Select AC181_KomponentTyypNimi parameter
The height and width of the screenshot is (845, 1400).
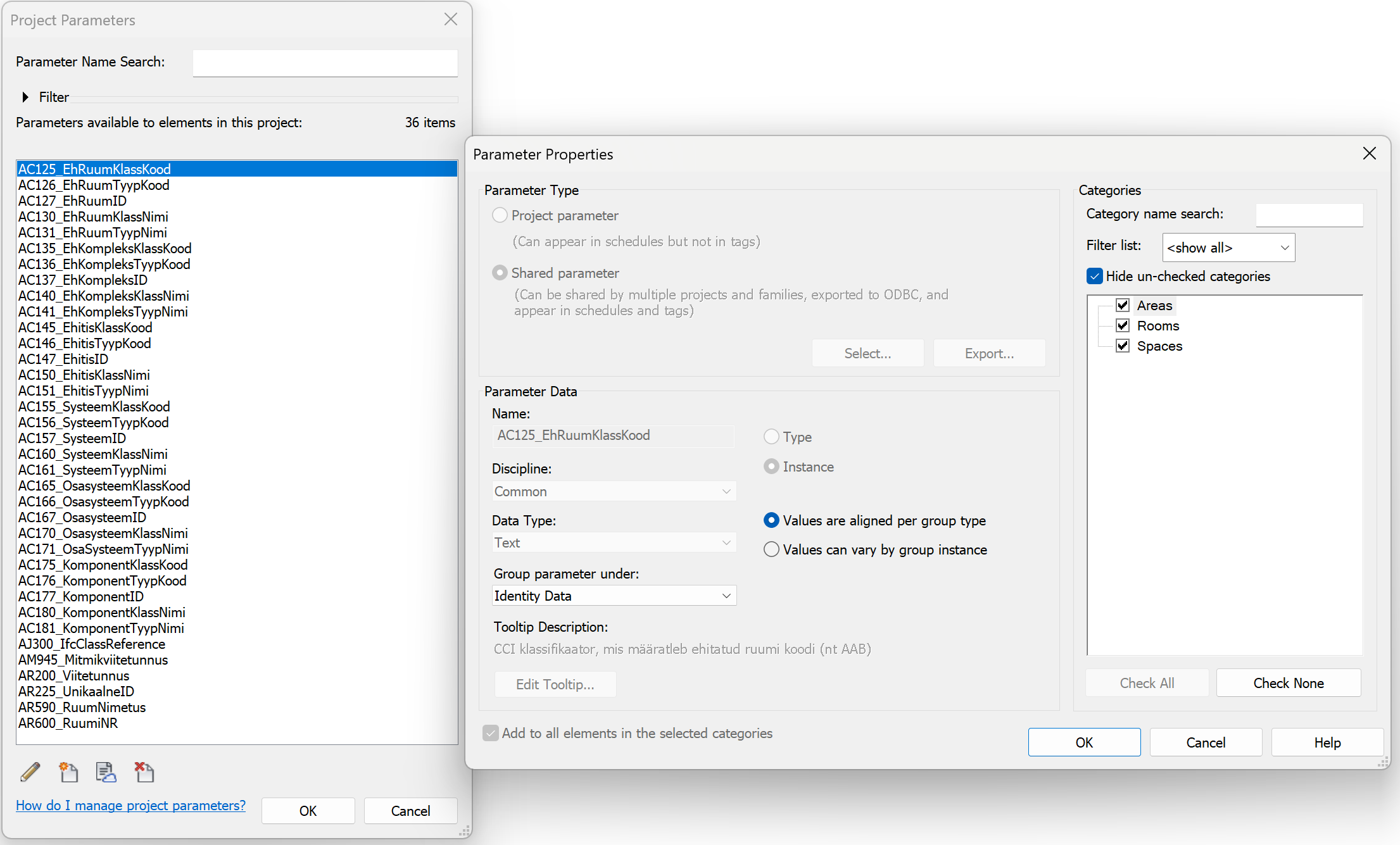tap(237, 628)
